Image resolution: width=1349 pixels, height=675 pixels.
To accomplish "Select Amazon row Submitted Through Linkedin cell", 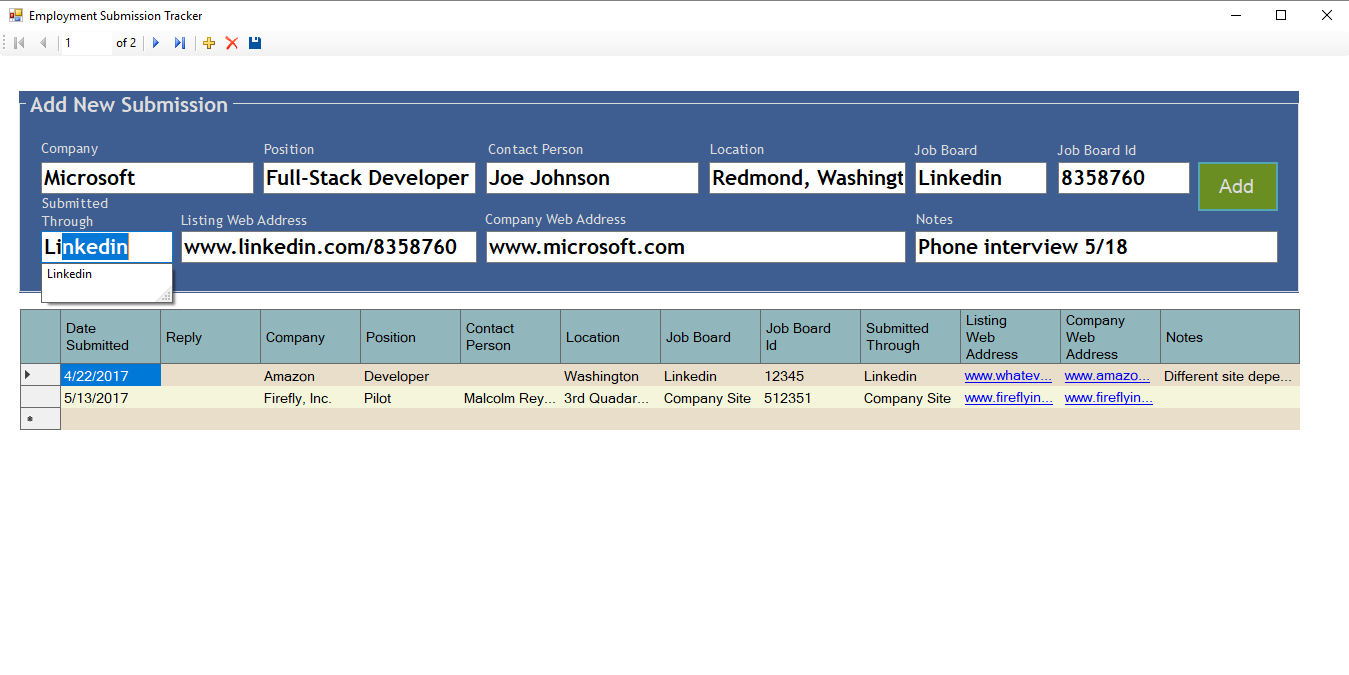I will 910,376.
